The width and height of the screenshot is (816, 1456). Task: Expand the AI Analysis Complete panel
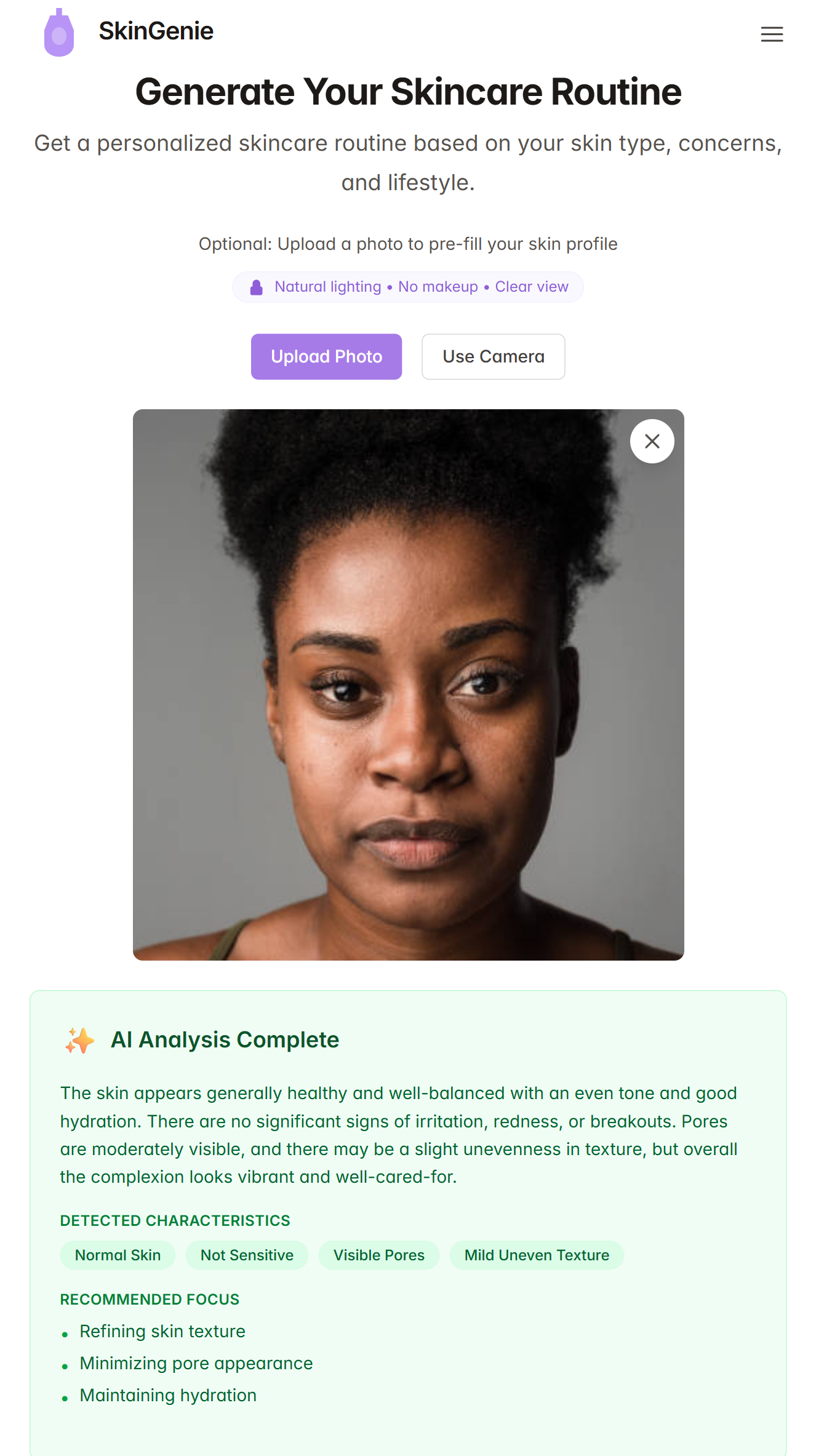pyautogui.click(x=225, y=1039)
